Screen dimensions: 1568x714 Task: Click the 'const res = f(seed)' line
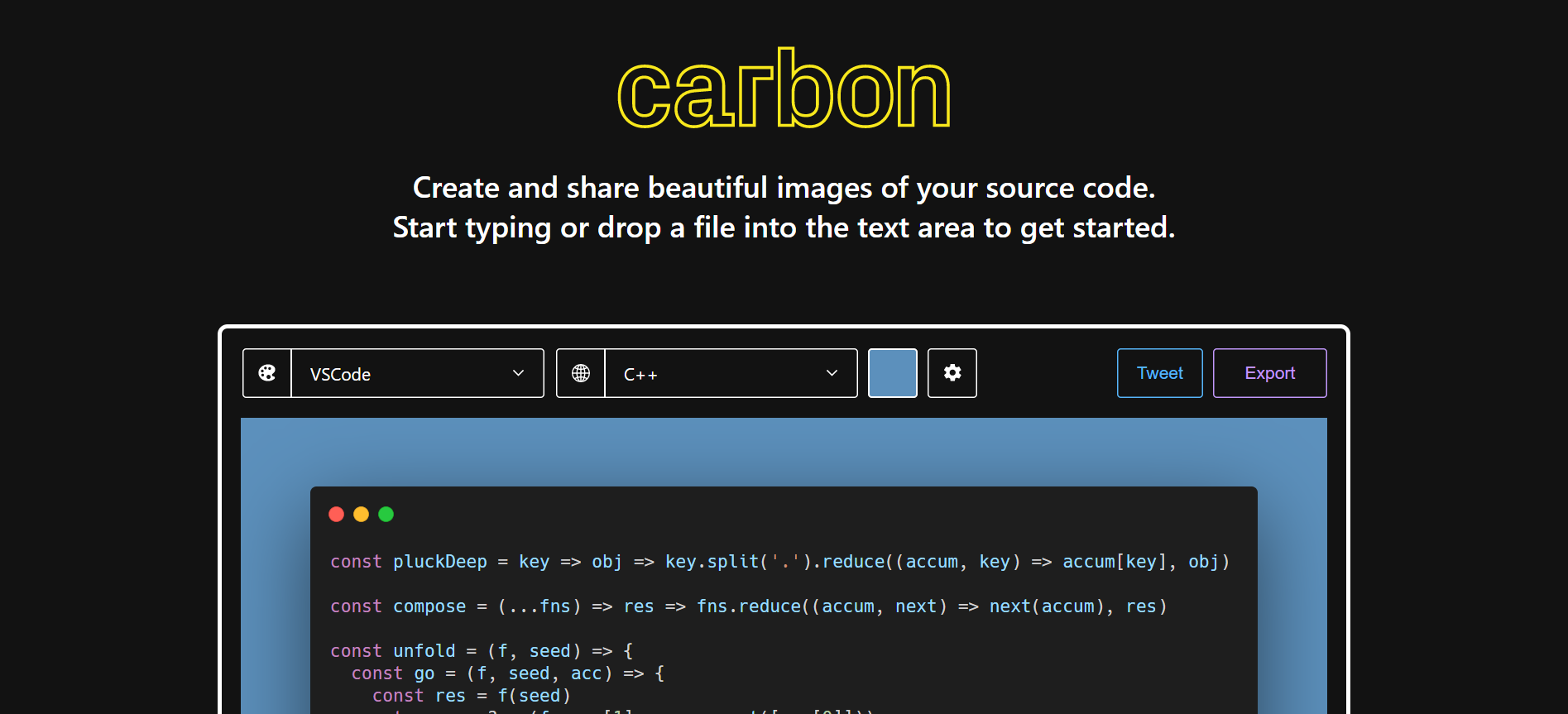tap(472, 696)
